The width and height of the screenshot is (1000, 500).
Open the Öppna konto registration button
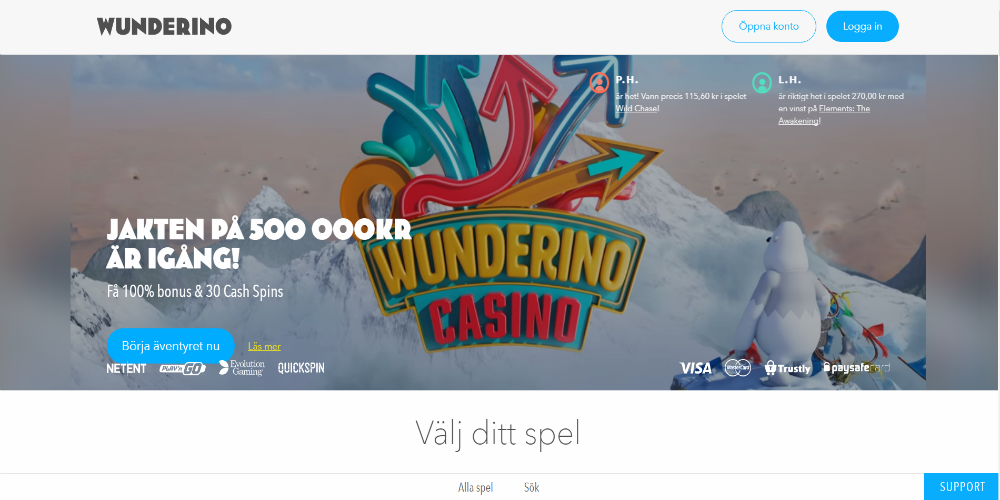click(768, 26)
